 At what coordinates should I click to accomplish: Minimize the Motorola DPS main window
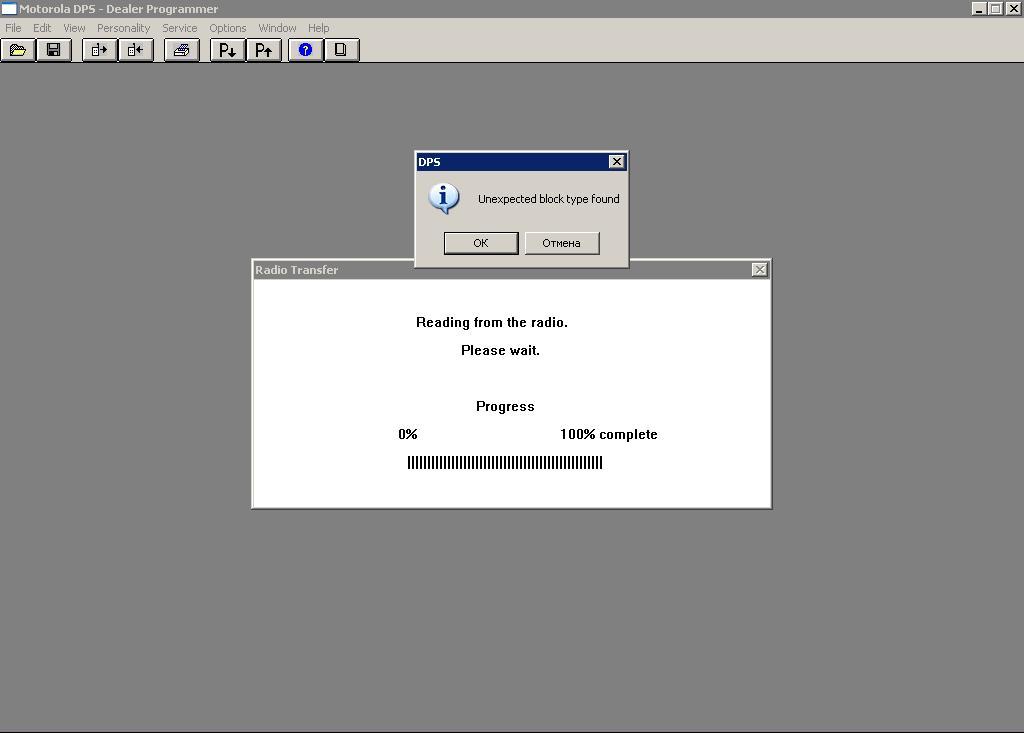pos(978,8)
